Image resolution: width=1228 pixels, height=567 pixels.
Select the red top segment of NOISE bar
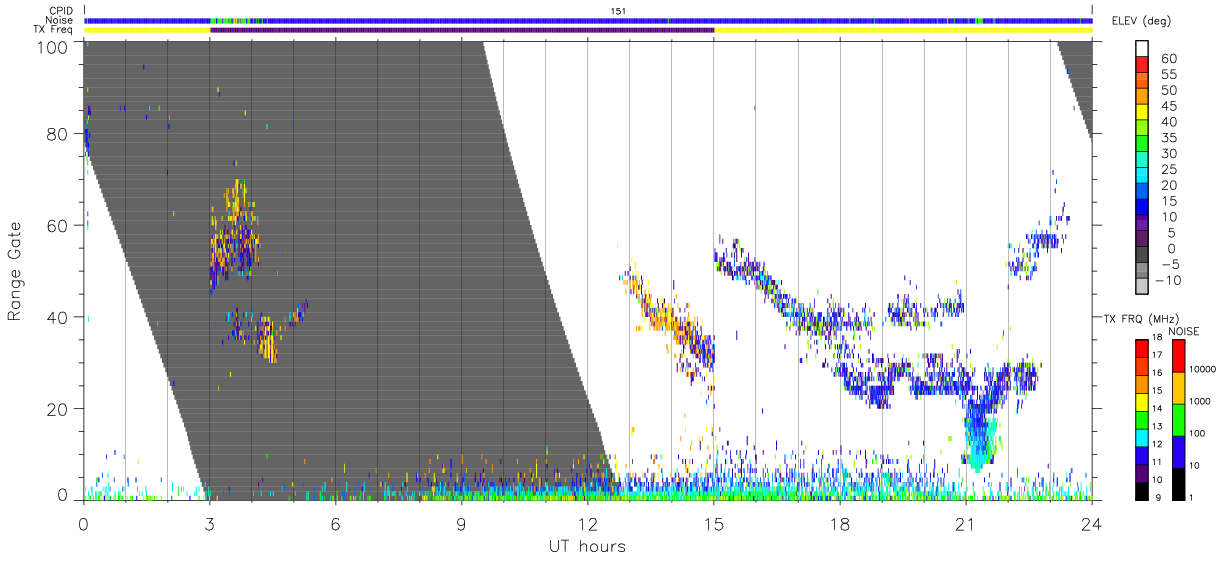pyautogui.click(x=1180, y=356)
